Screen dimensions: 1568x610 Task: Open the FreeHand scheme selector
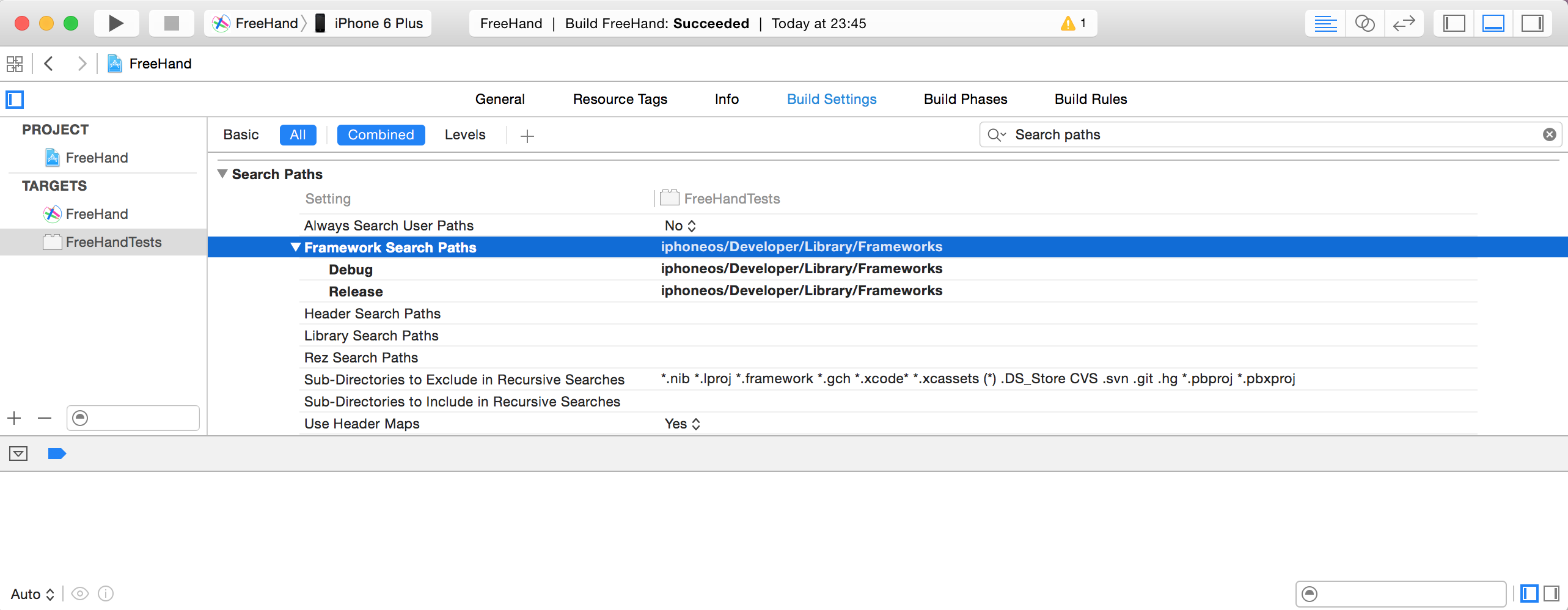click(255, 23)
